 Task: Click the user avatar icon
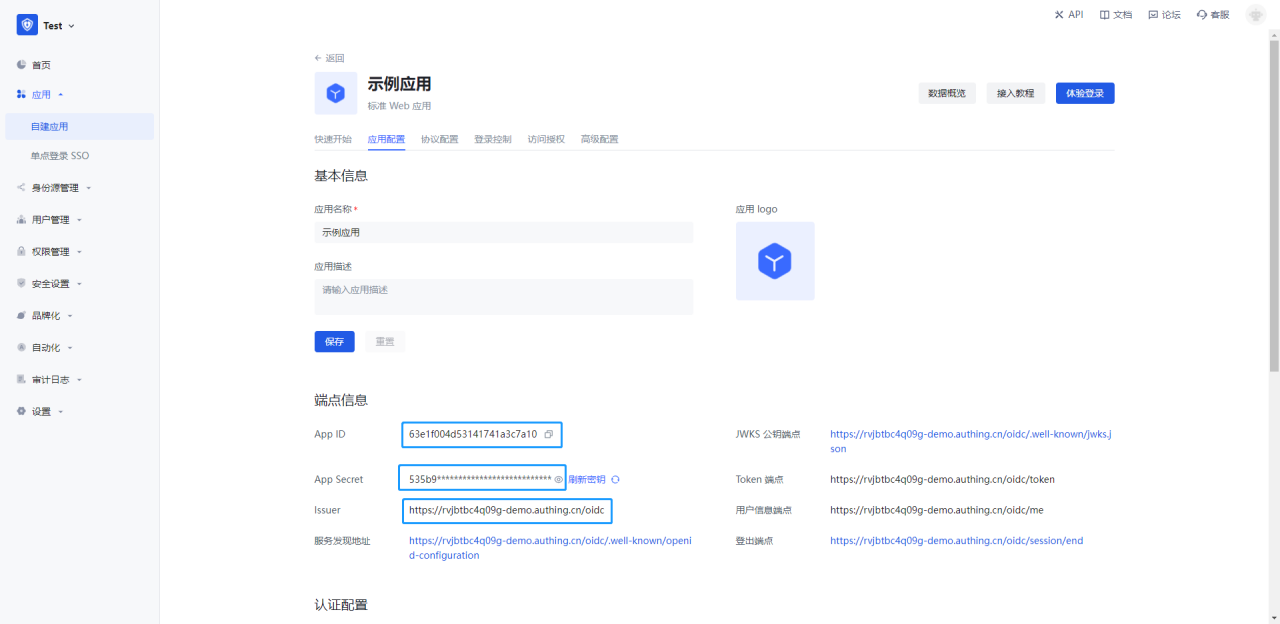click(1255, 15)
